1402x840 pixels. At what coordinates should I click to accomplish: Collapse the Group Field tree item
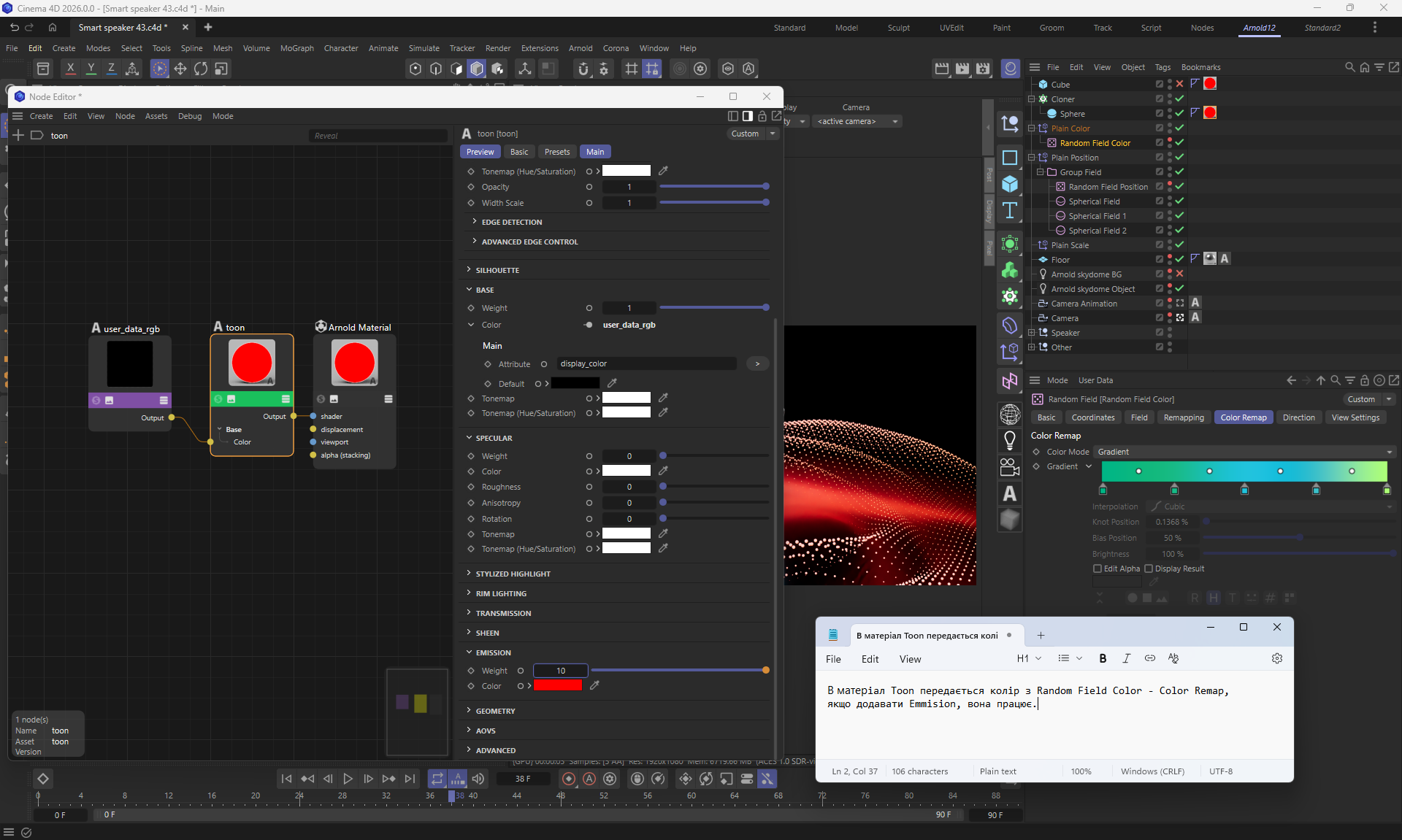[1041, 172]
